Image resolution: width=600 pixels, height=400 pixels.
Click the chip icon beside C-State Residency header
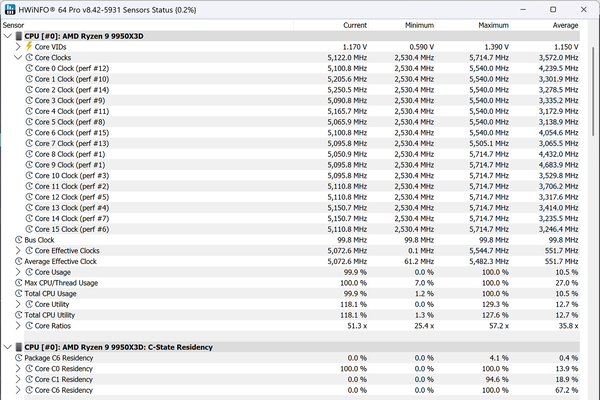click(x=18, y=347)
